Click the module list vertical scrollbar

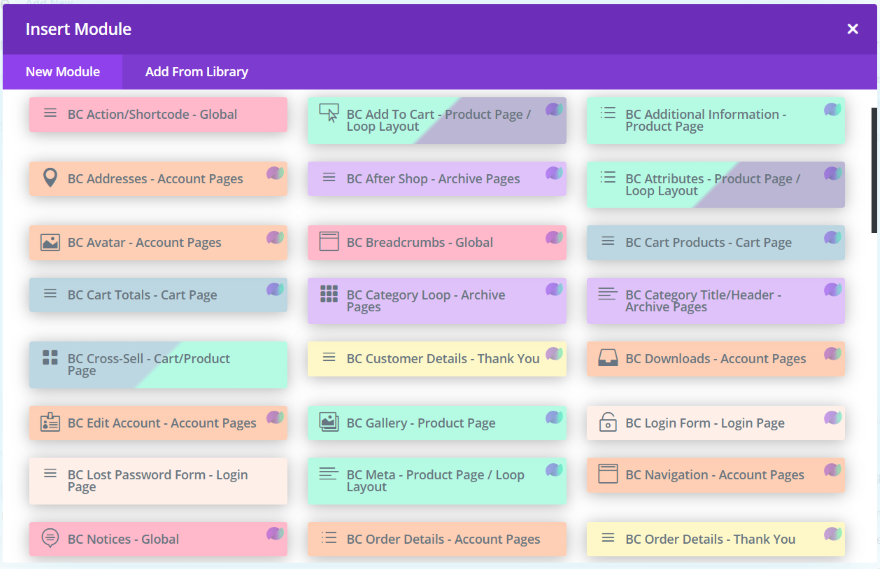pos(874,170)
